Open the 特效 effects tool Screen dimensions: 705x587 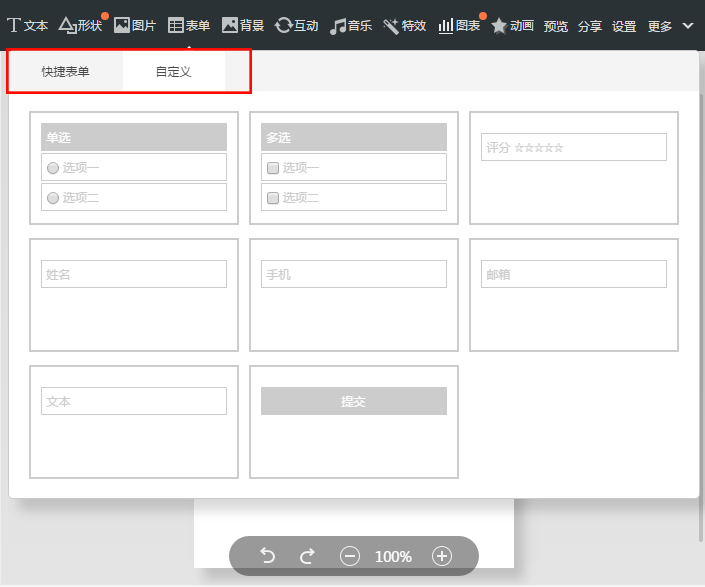(x=405, y=26)
